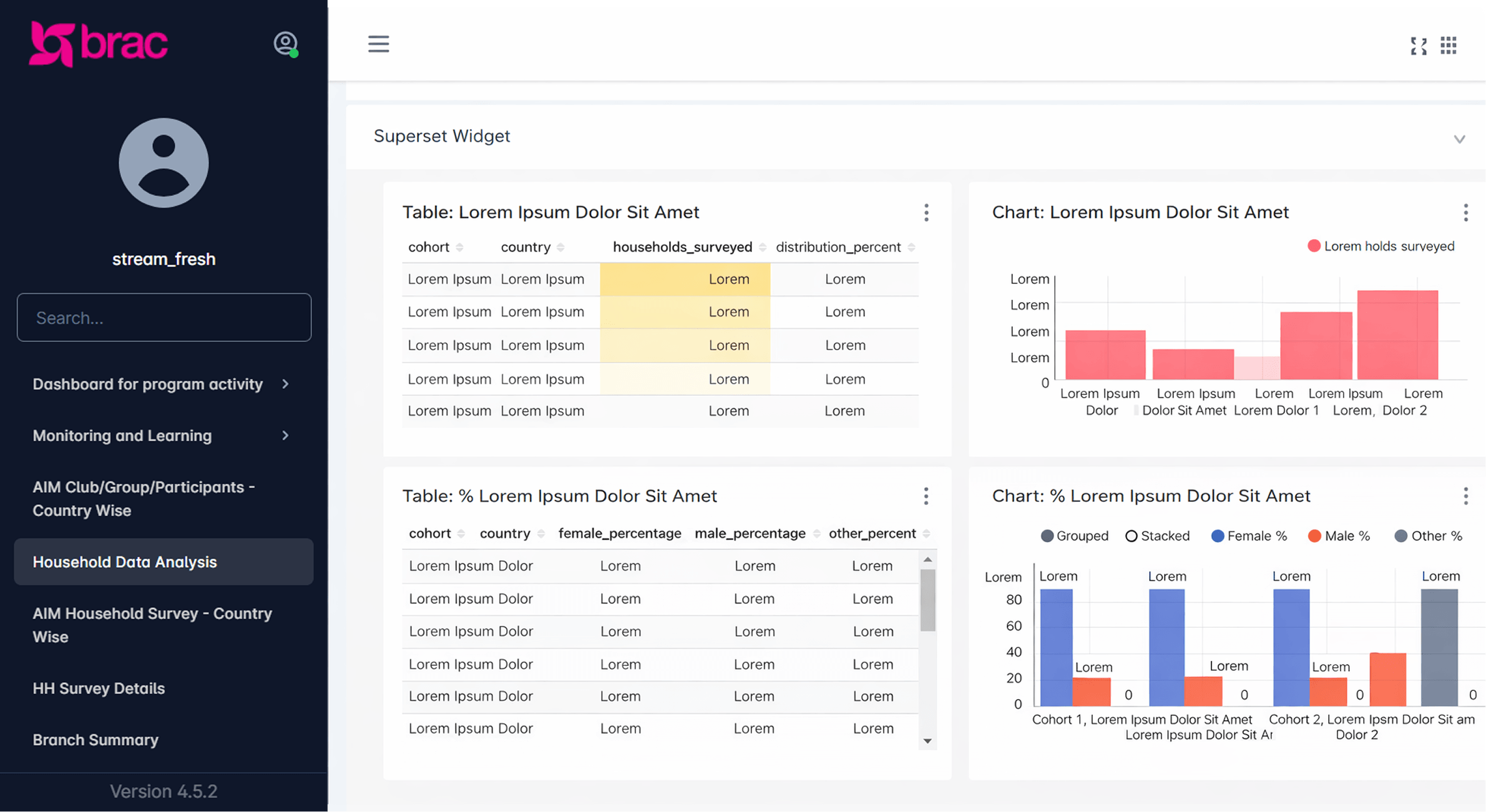Open options menu for first table widget
This screenshot has width=1486, height=812.
[x=926, y=213]
